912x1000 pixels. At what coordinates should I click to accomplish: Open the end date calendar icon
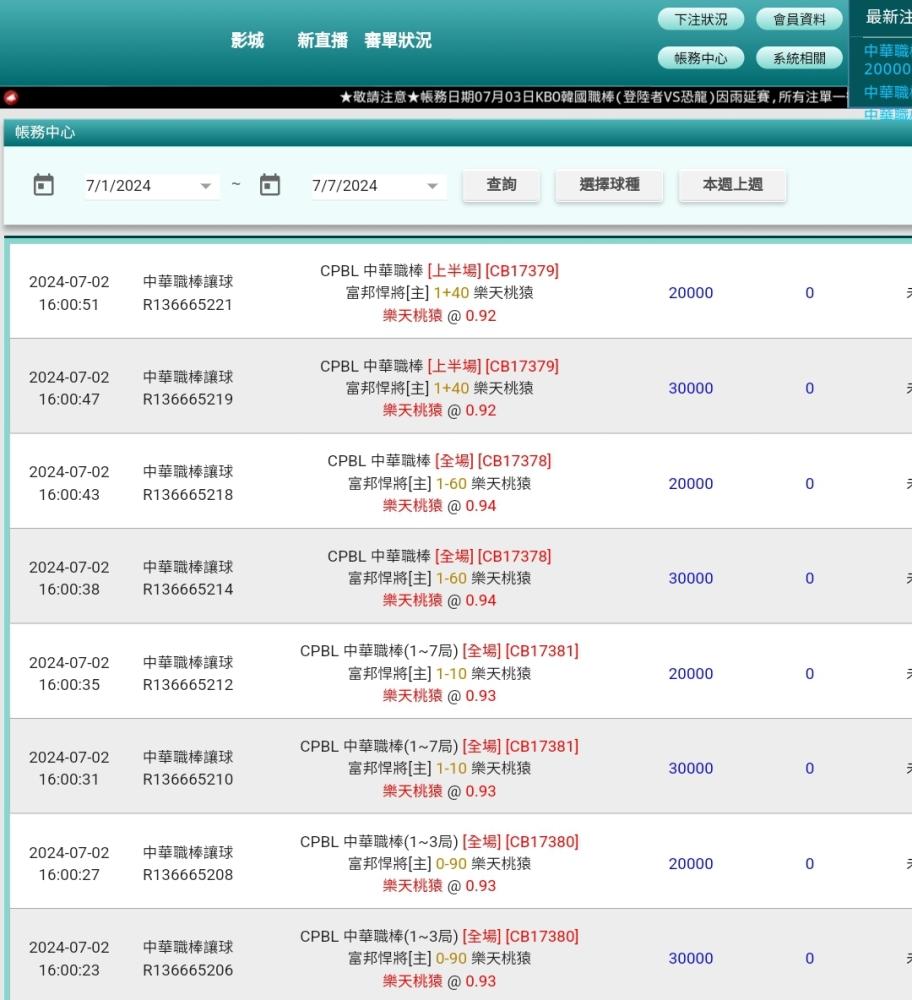(x=270, y=185)
